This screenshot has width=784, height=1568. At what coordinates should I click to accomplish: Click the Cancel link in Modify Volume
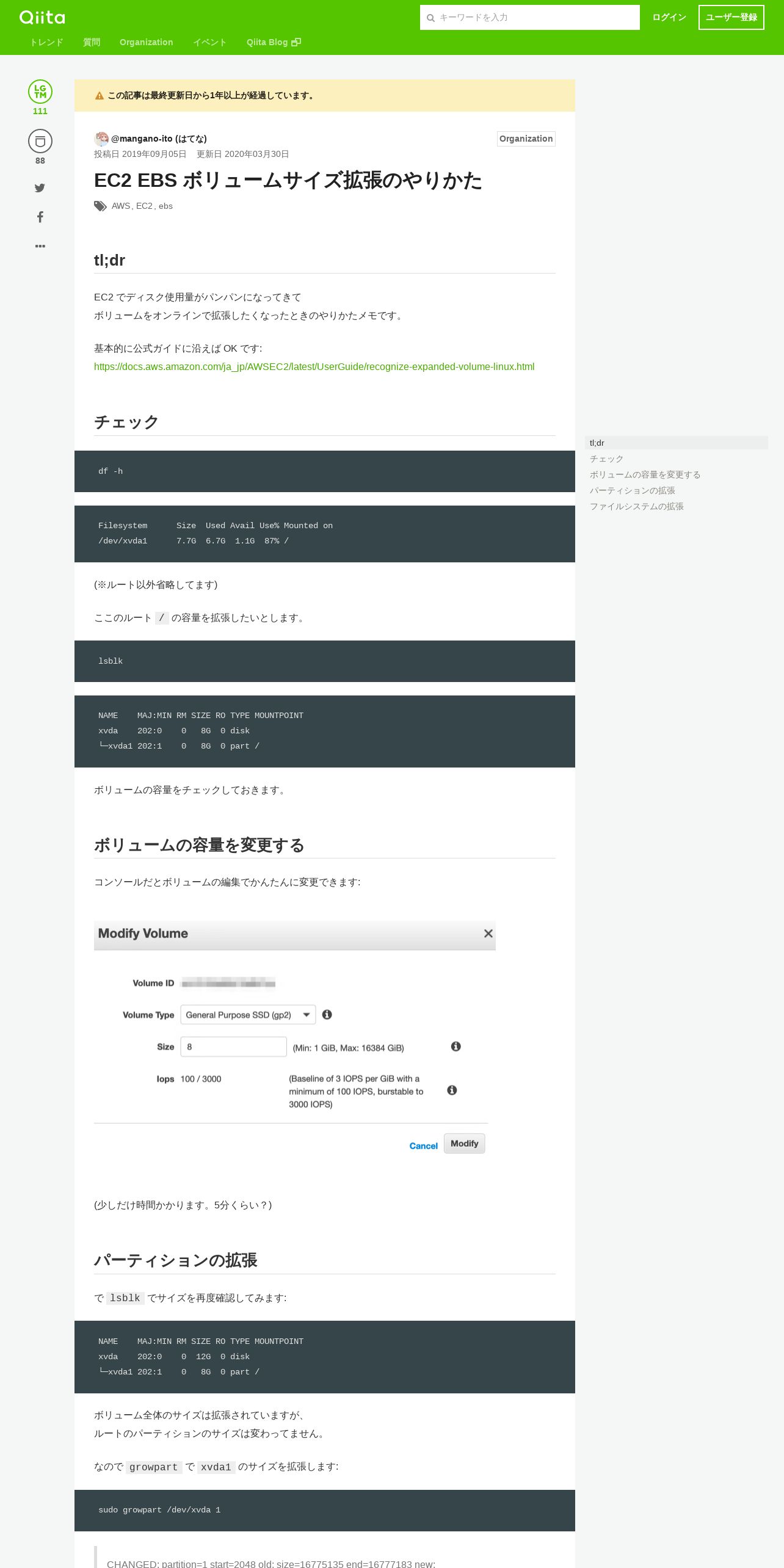point(424,1146)
